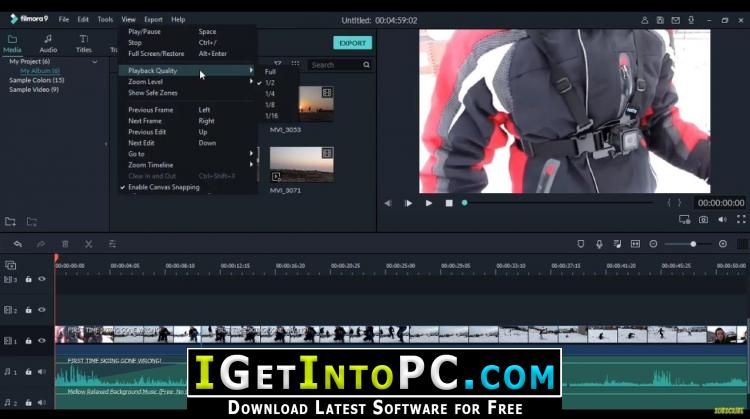The height and width of the screenshot is (419, 750).
Task: Step back one frame in preview
Action: tap(388, 203)
